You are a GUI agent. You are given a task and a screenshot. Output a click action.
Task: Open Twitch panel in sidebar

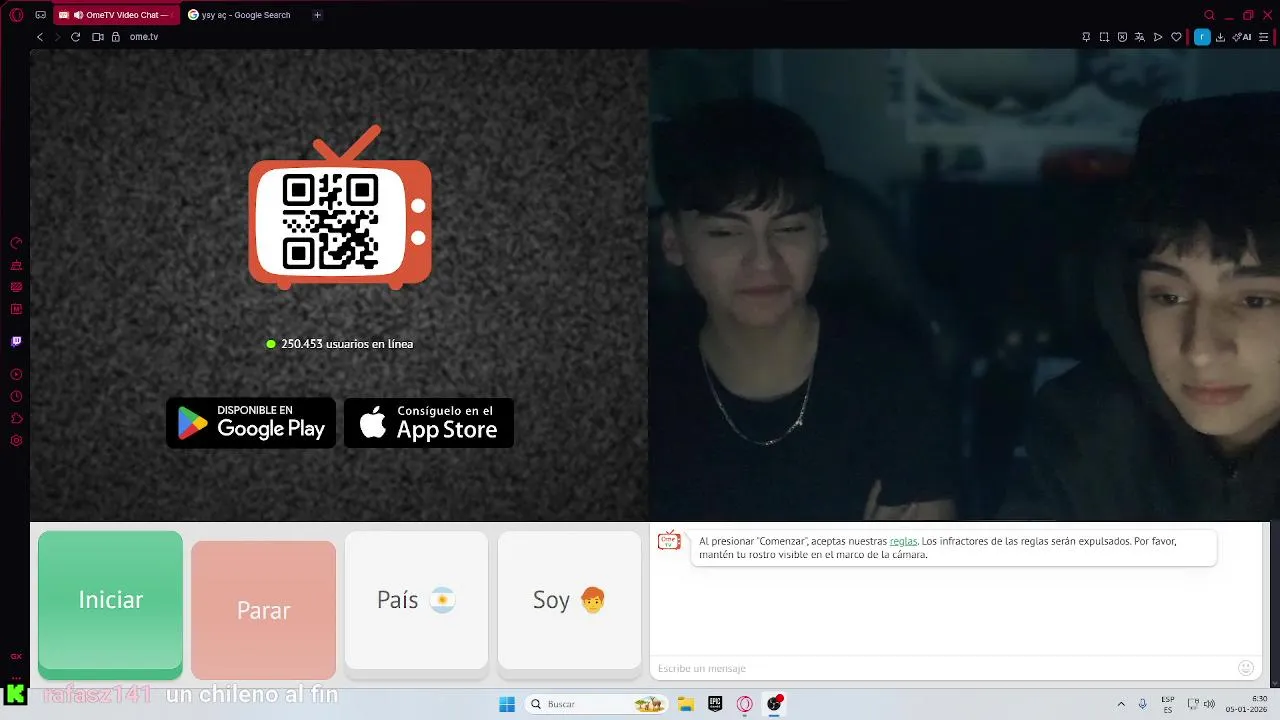[x=16, y=341]
